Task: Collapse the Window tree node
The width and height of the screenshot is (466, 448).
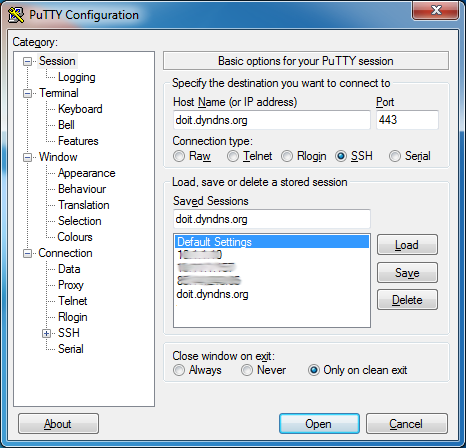Action: pos(27,157)
